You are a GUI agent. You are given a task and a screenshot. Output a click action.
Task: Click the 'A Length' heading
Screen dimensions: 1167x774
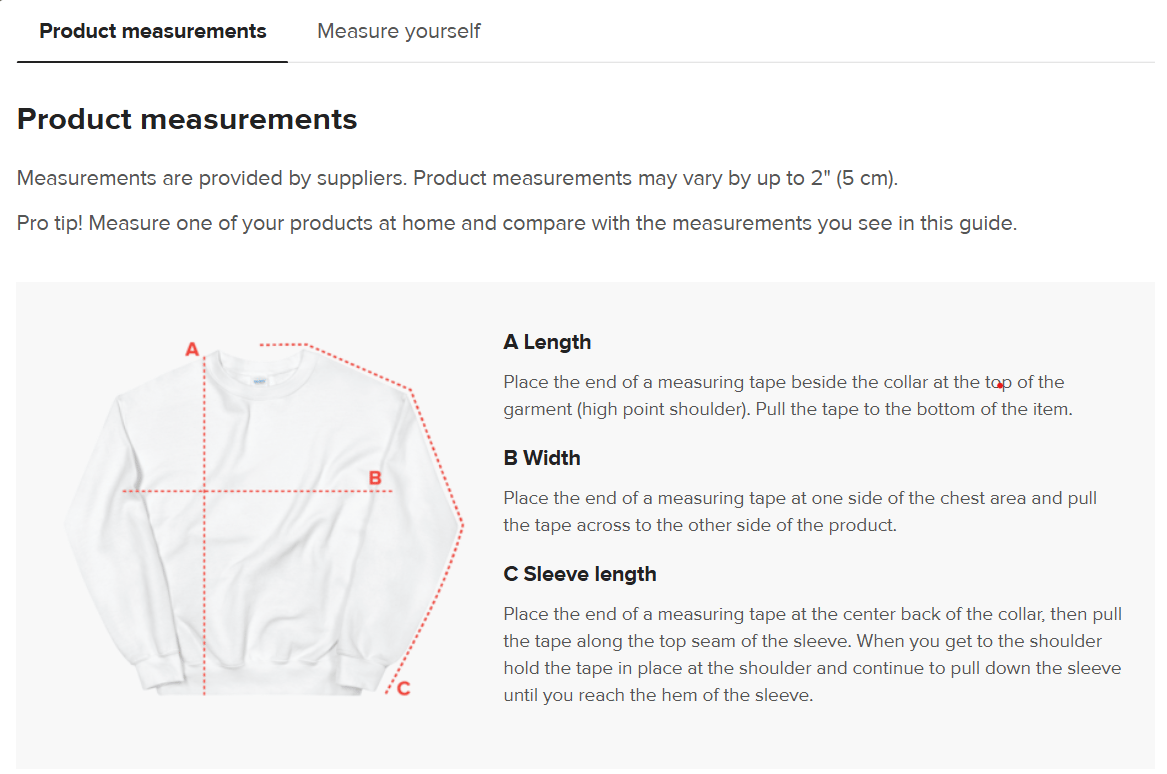(547, 342)
